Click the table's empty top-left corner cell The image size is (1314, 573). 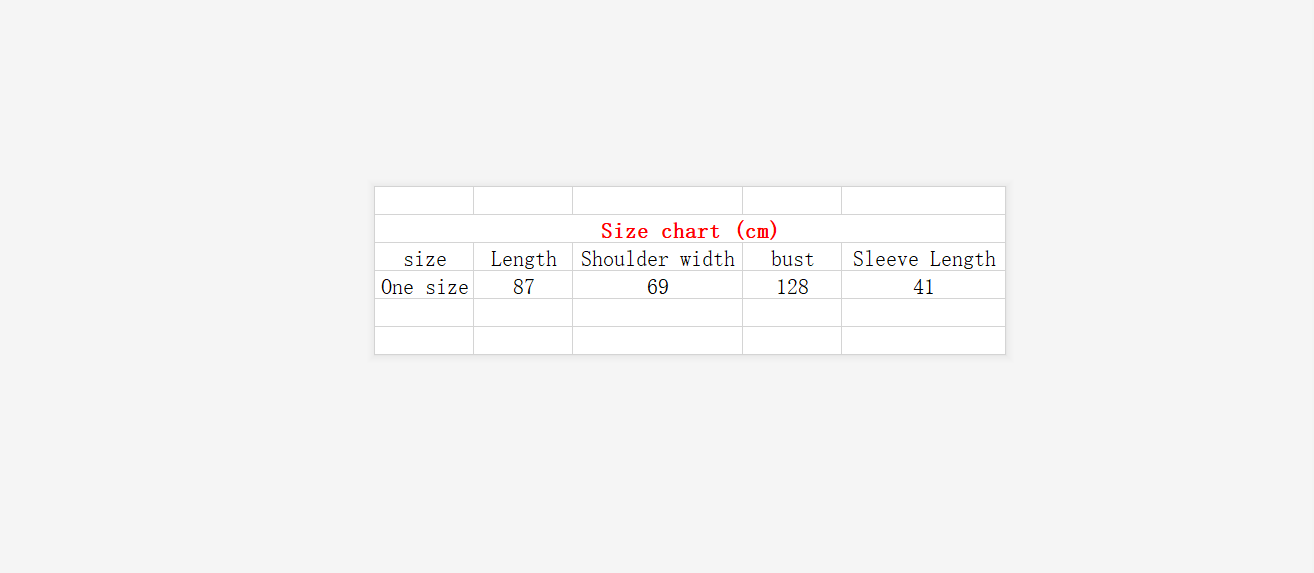coord(424,201)
